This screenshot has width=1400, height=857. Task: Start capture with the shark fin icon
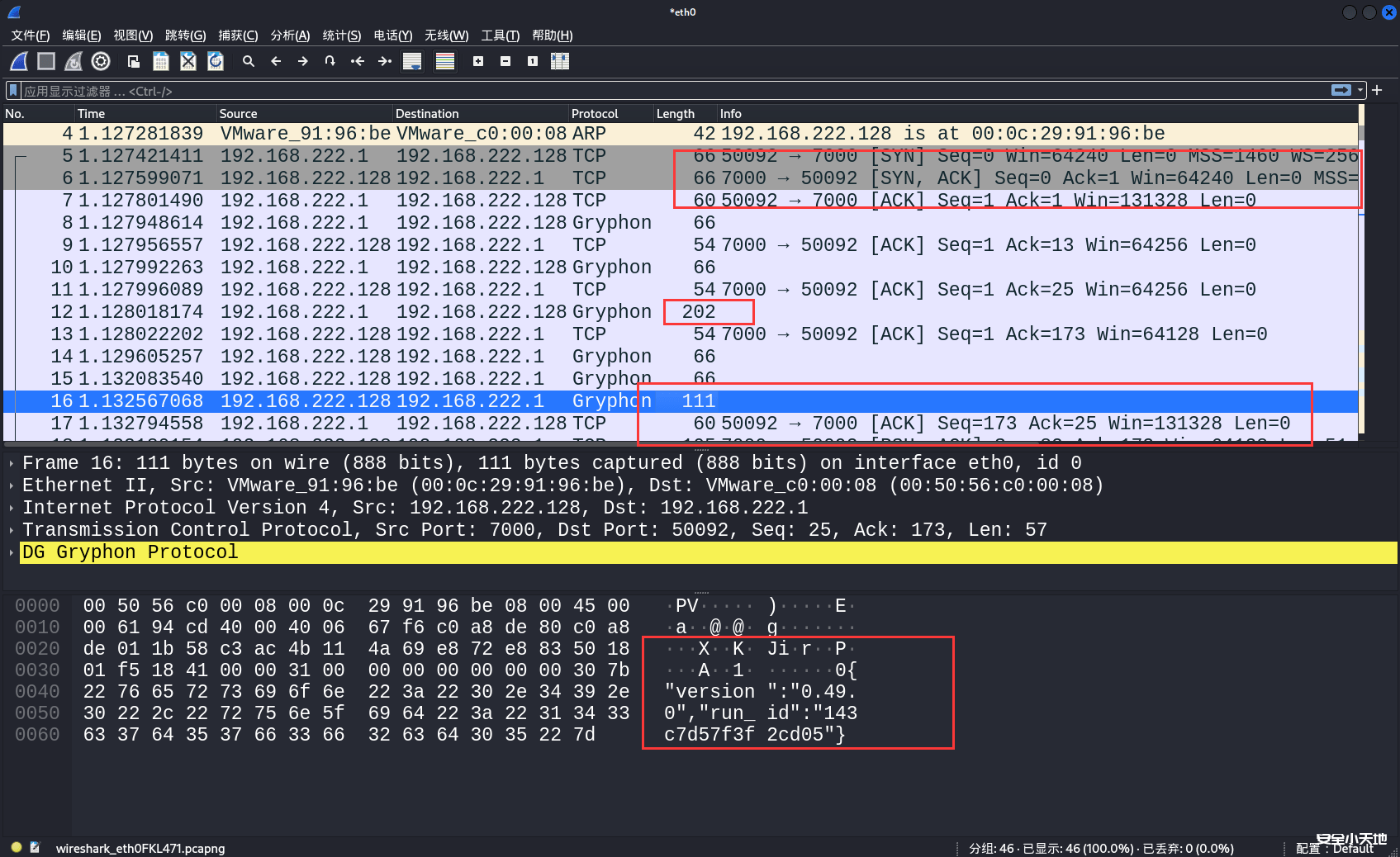[x=19, y=61]
